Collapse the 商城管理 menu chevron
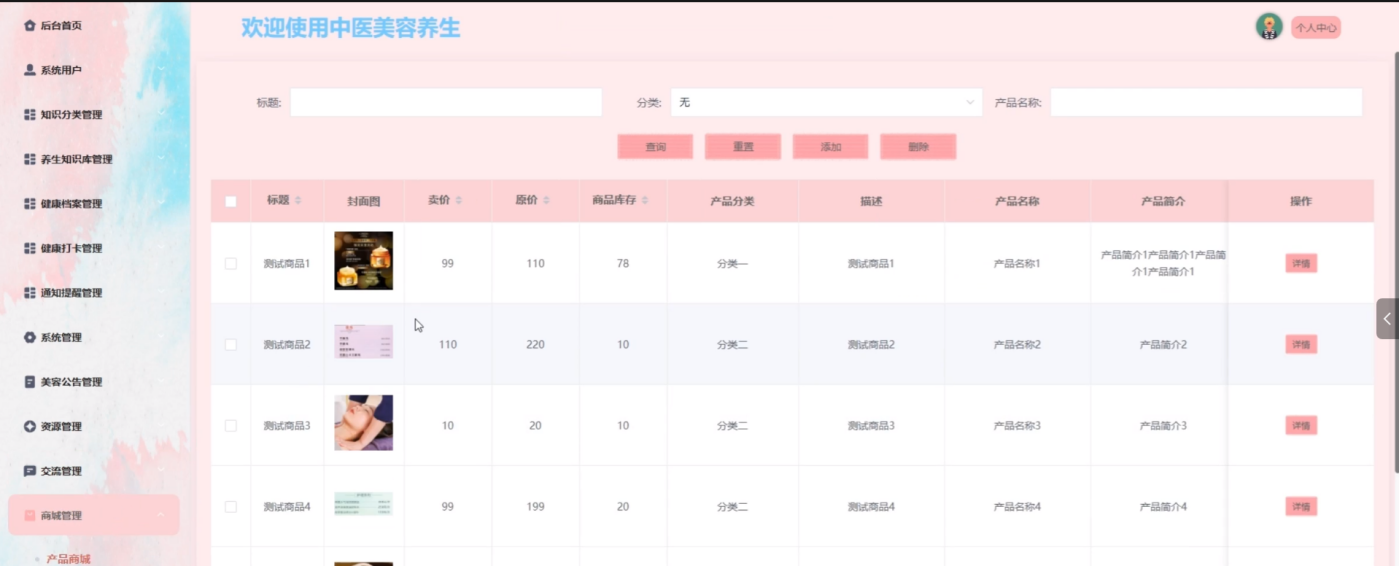The width and height of the screenshot is (1399, 566). [162, 516]
